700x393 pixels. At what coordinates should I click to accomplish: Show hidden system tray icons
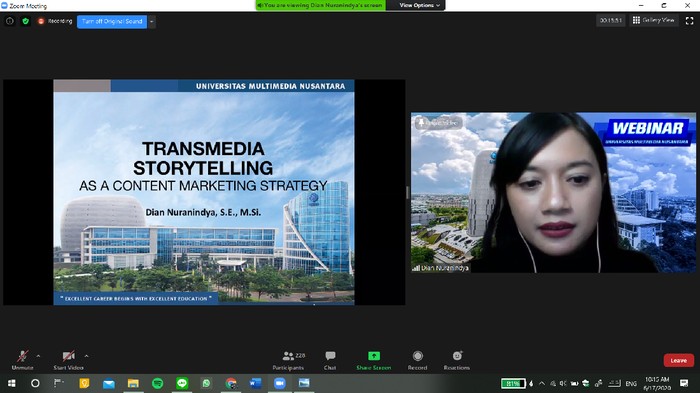point(542,383)
